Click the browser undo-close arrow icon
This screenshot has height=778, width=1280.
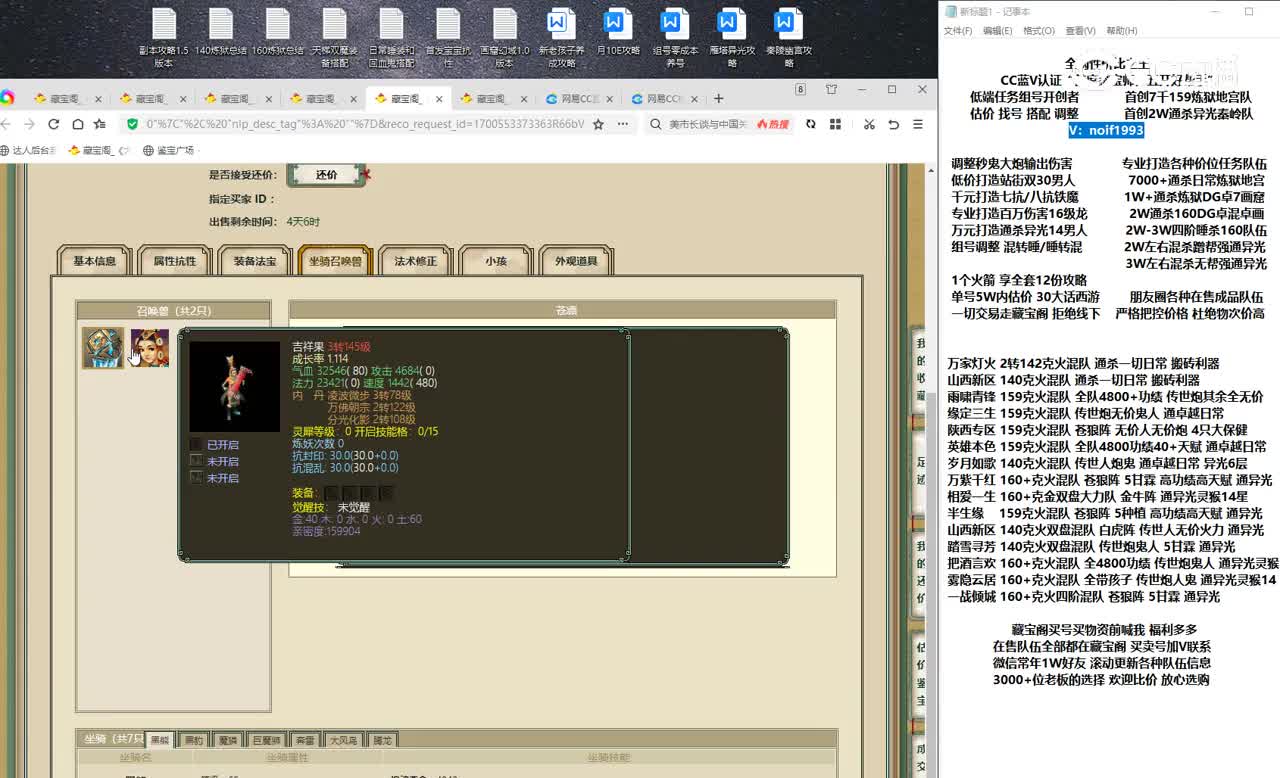coord(893,124)
